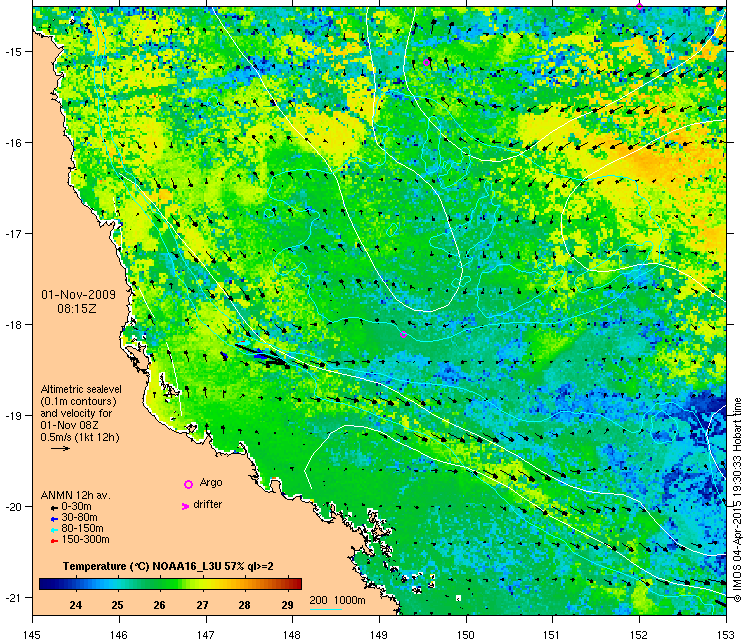Viewport: 750px width, 640px height.
Task: Click the 'ANMN 12h av.' heading
Action: point(76,496)
